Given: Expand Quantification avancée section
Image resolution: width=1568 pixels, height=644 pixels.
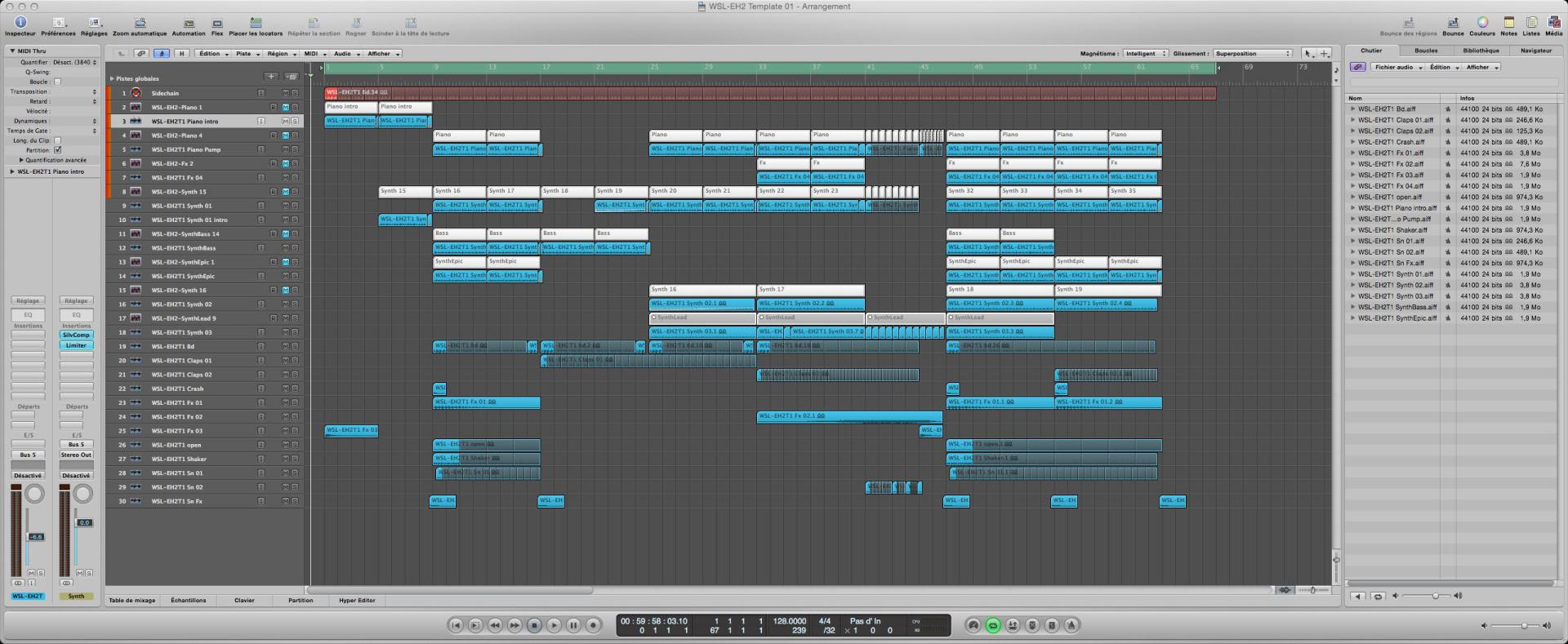Looking at the screenshot, I should pyautogui.click(x=21, y=160).
